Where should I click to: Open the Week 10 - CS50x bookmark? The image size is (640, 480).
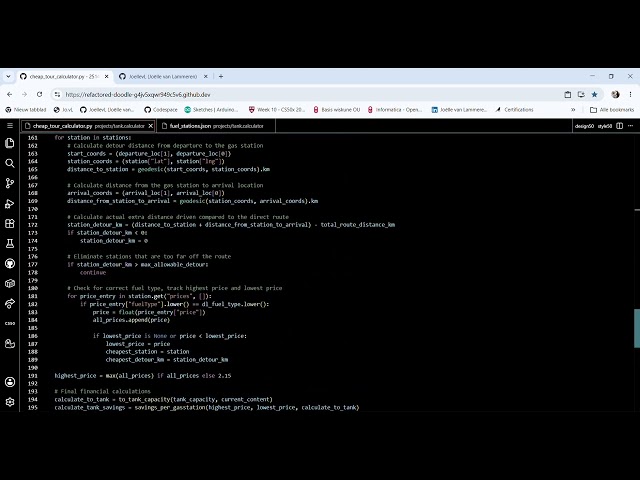(277, 110)
